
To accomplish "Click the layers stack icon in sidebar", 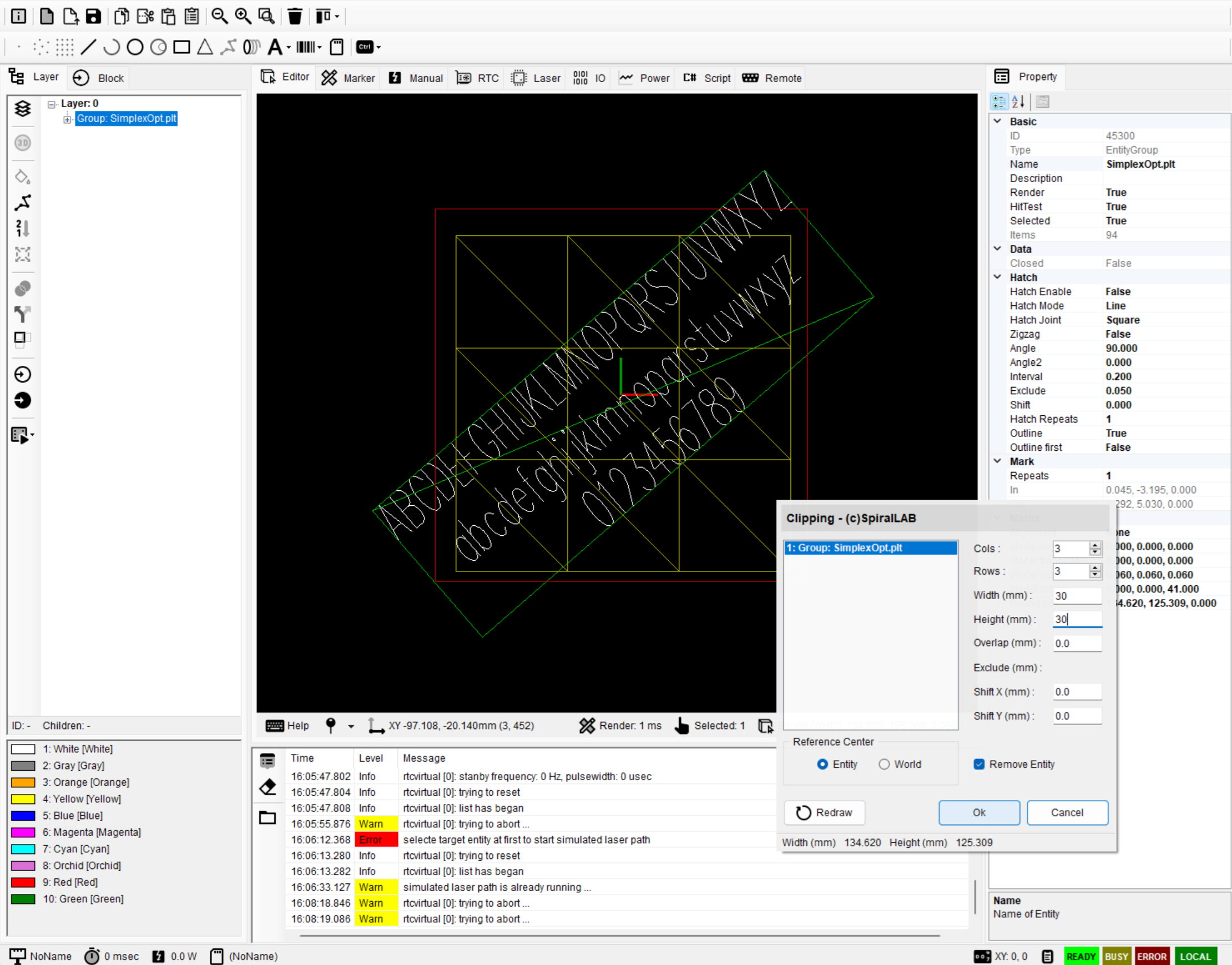I will click(x=23, y=108).
